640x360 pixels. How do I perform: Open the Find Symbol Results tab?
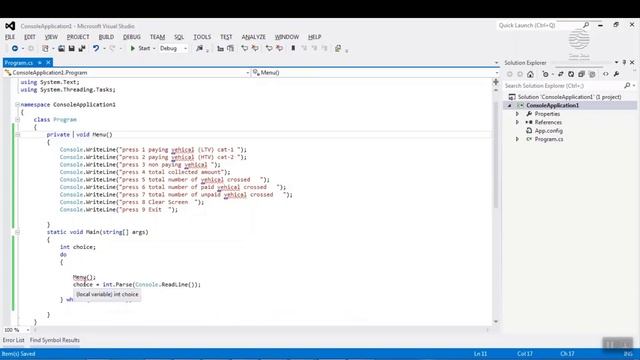pos(55,340)
